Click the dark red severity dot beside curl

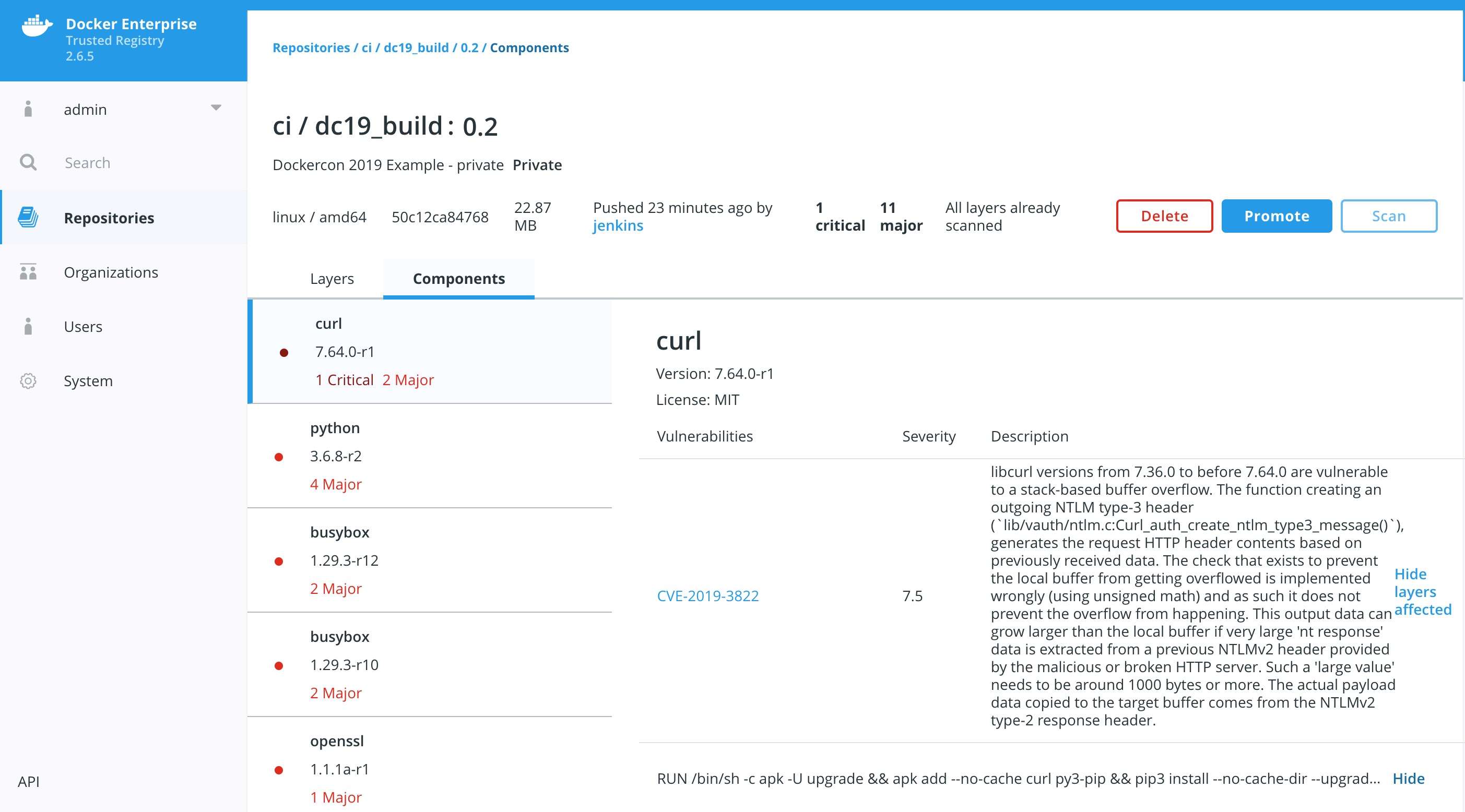pos(284,353)
